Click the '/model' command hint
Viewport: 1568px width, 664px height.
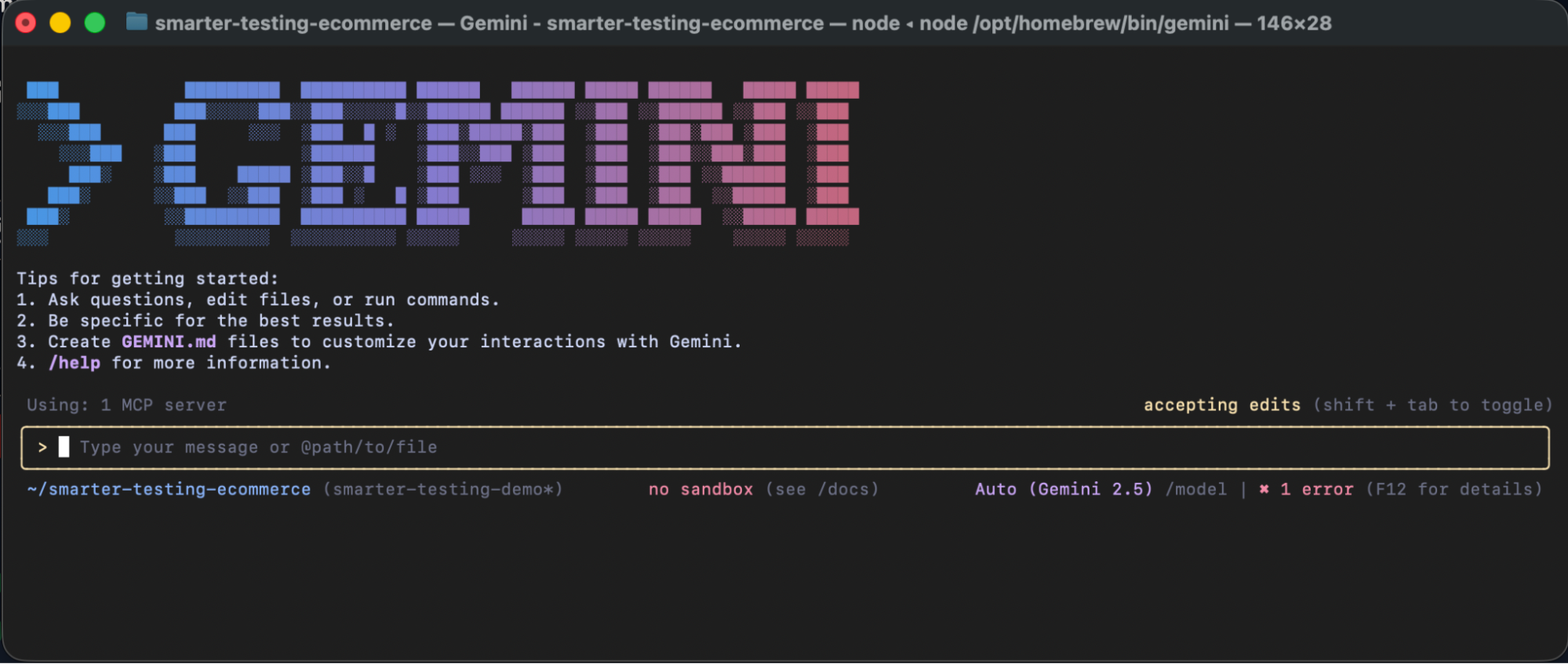point(1195,489)
